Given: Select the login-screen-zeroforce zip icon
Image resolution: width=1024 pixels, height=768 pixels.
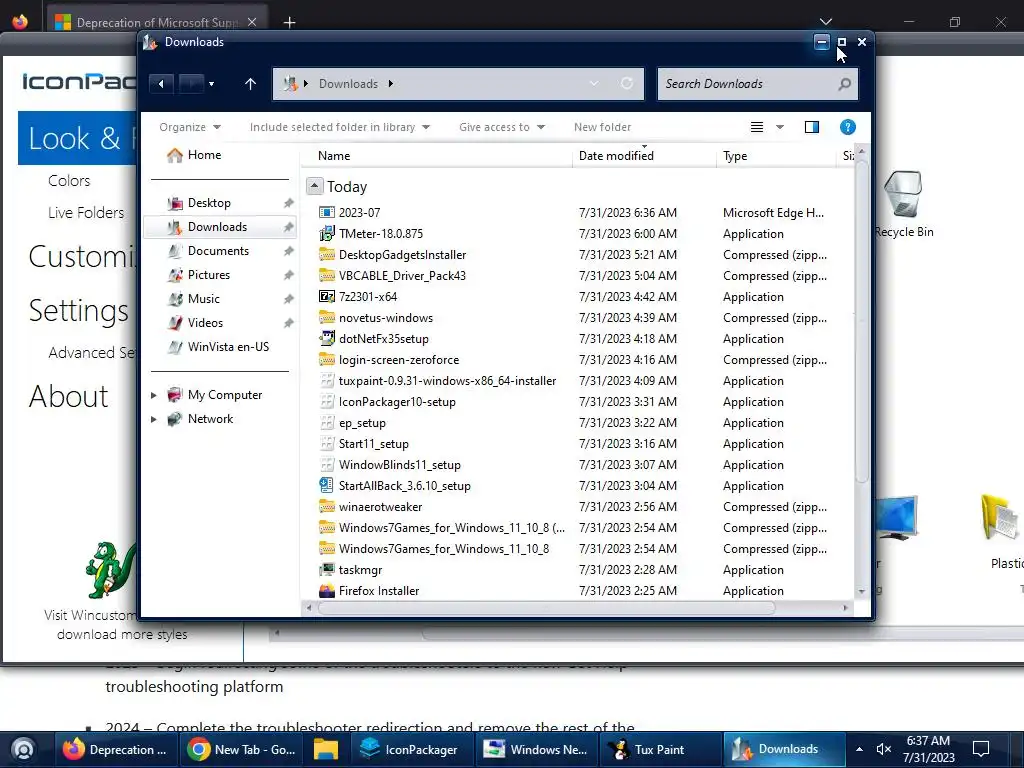Looking at the screenshot, I should coord(327,359).
